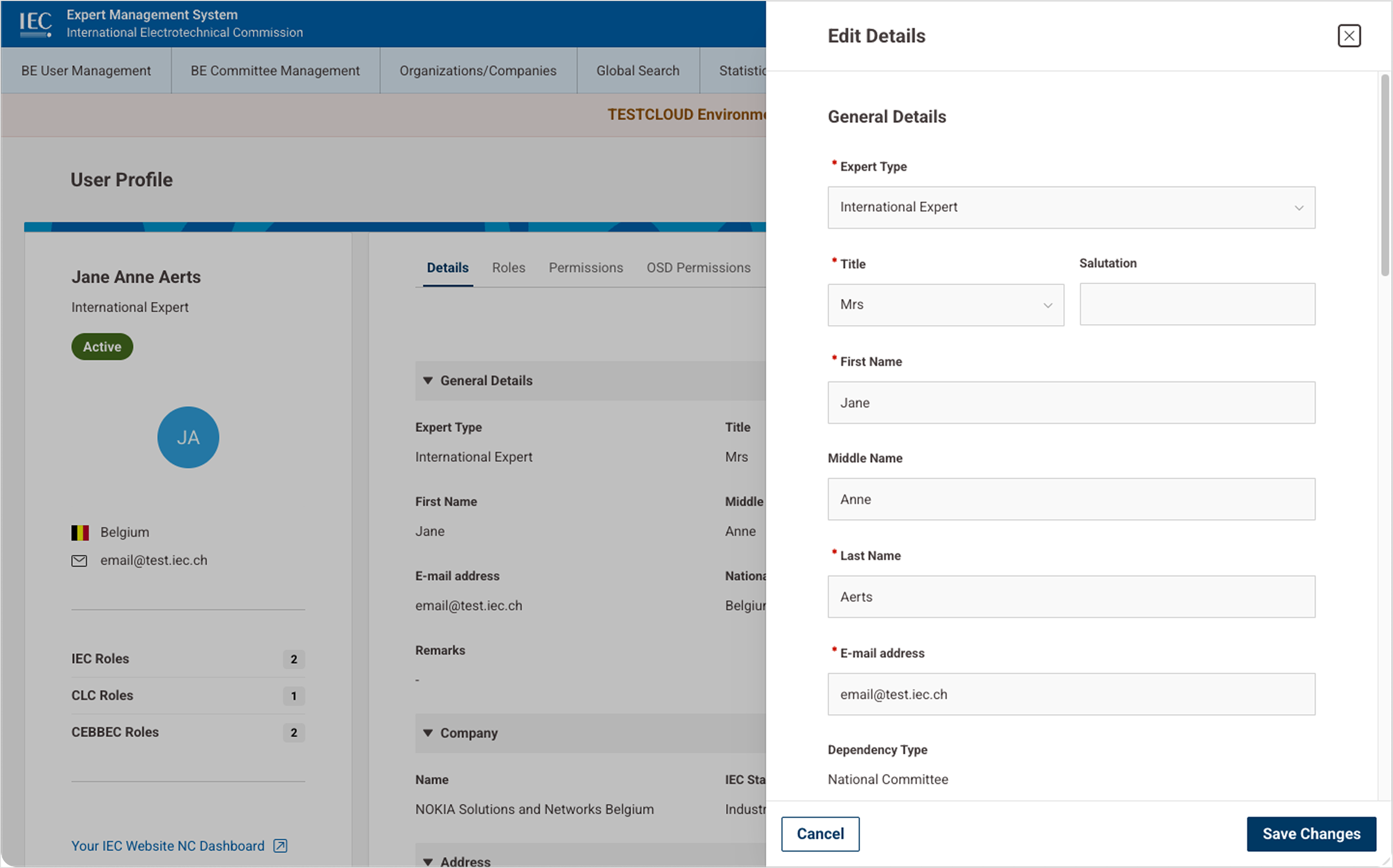Click the JA avatar circle
Viewport: 1393px width, 868px height.
(x=188, y=437)
